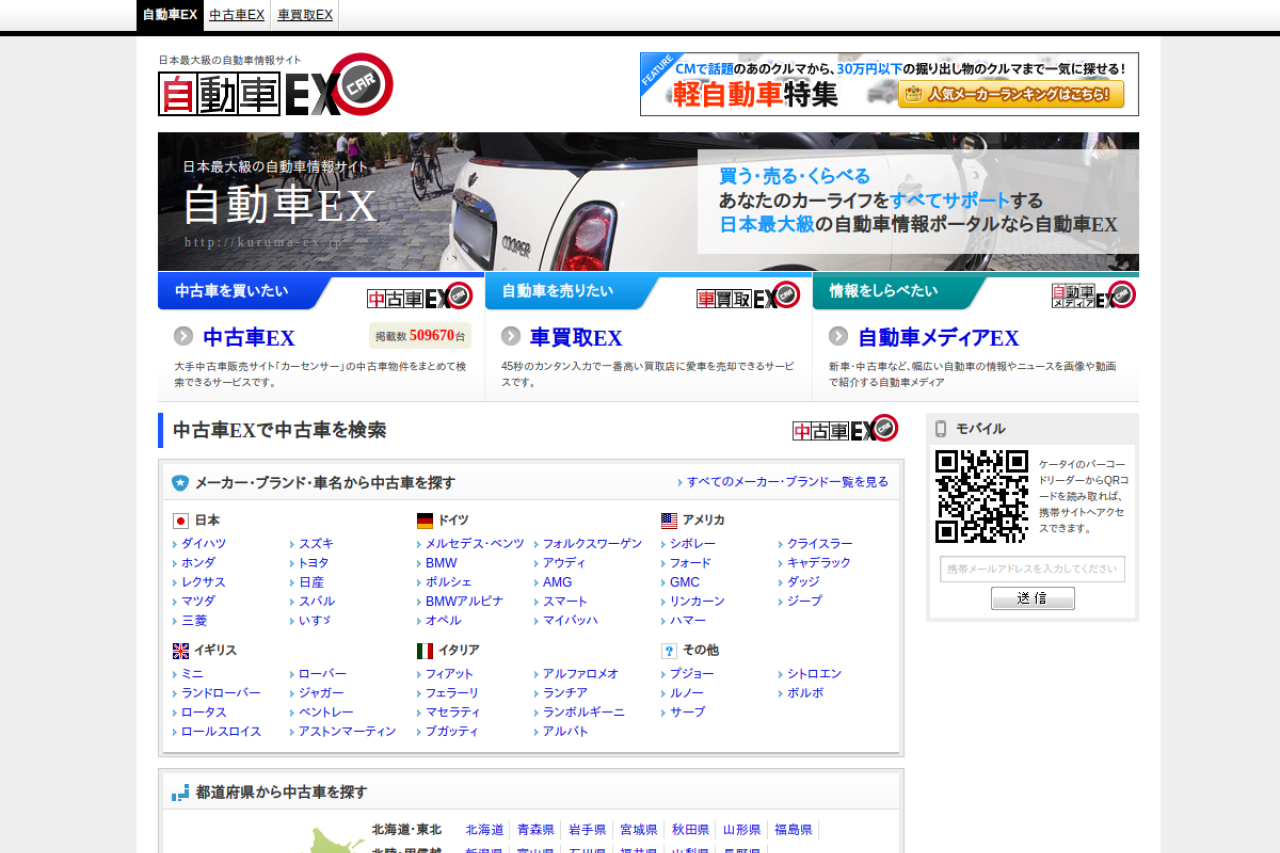This screenshot has height=853, width=1280.
Task: View all makers and brands list link
Action: (x=787, y=482)
